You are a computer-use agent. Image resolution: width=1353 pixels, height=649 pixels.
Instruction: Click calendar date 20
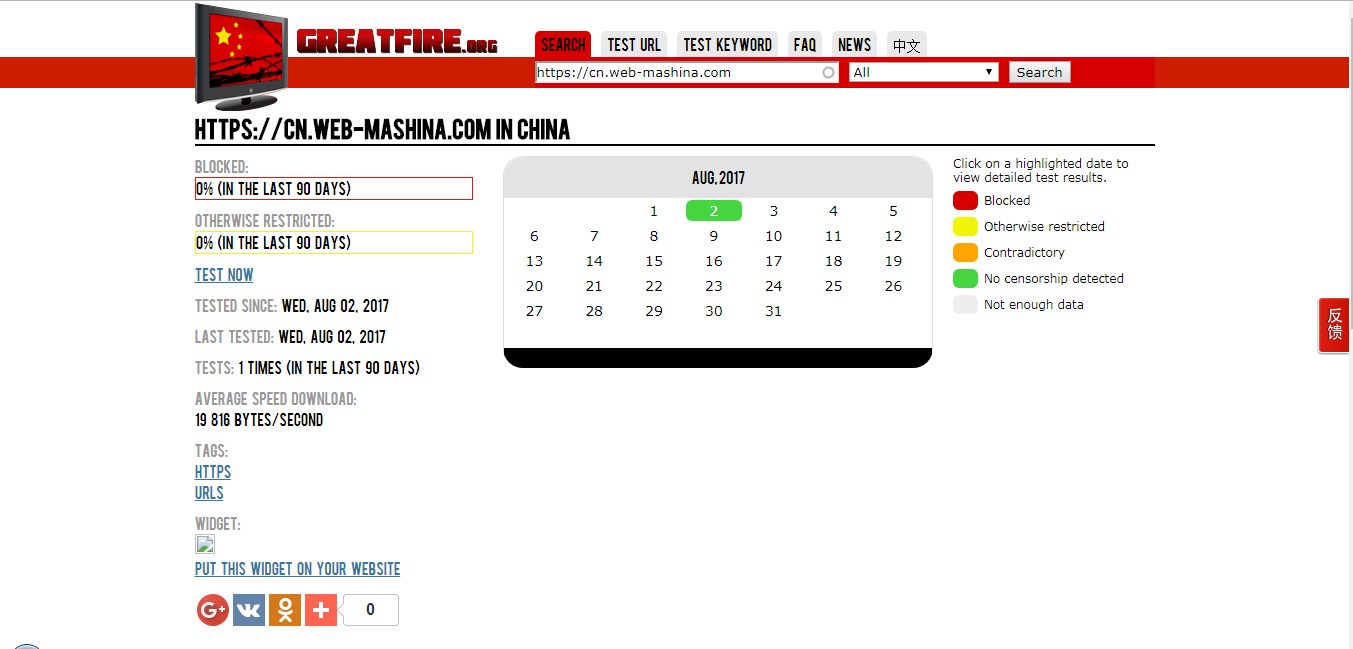click(534, 286)
